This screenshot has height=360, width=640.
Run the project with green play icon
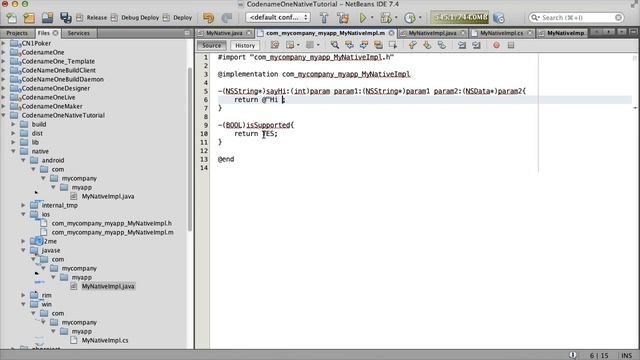pos(362,18)
